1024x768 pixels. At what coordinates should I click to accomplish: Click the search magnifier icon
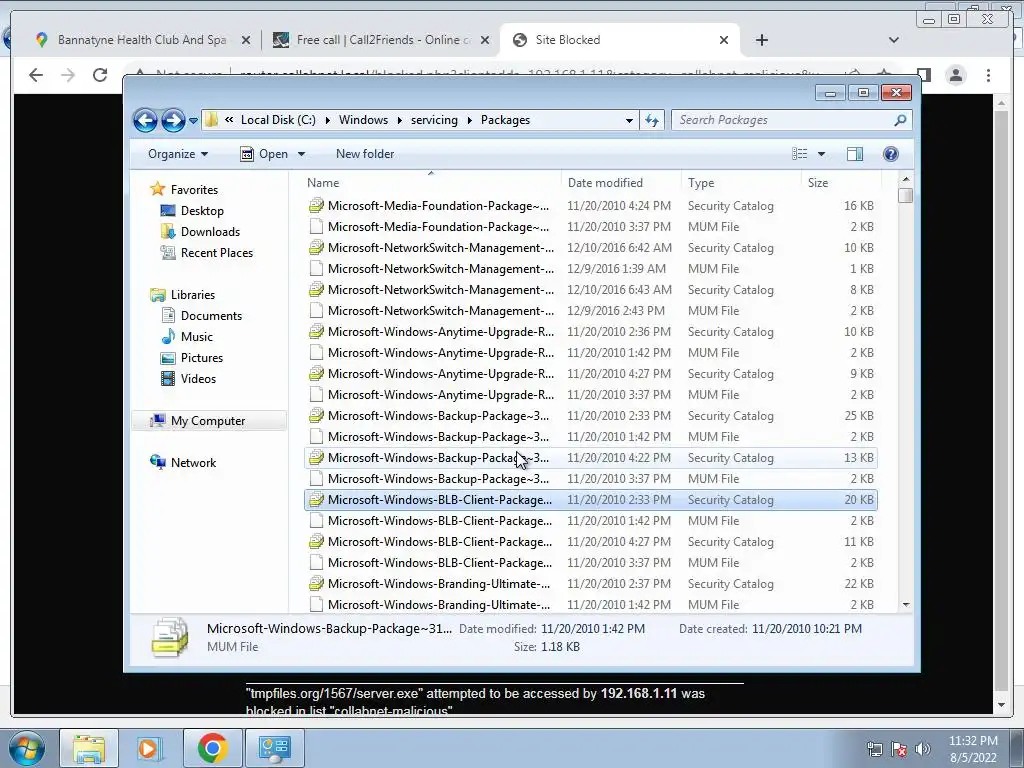pos(901,120)
